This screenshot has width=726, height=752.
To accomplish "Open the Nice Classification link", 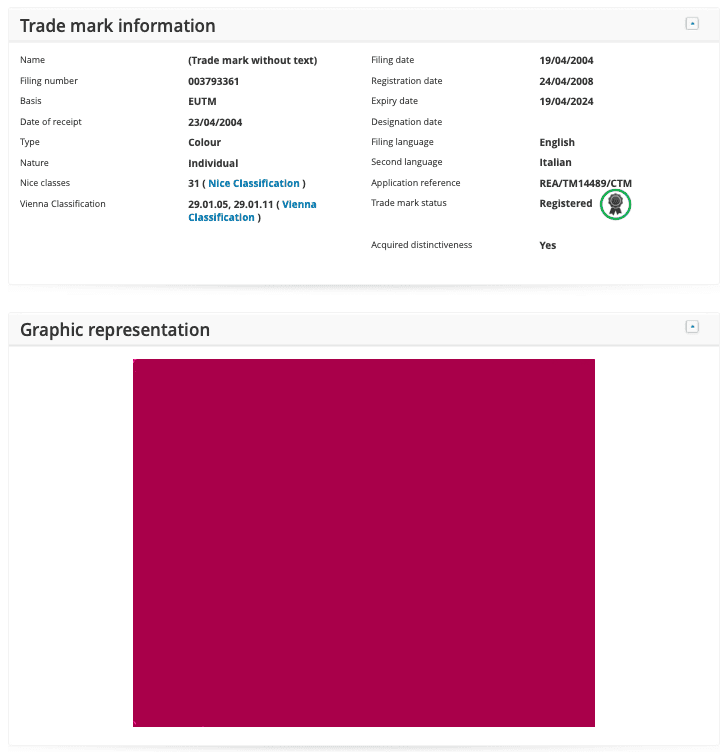I will [x=254, y=183].
